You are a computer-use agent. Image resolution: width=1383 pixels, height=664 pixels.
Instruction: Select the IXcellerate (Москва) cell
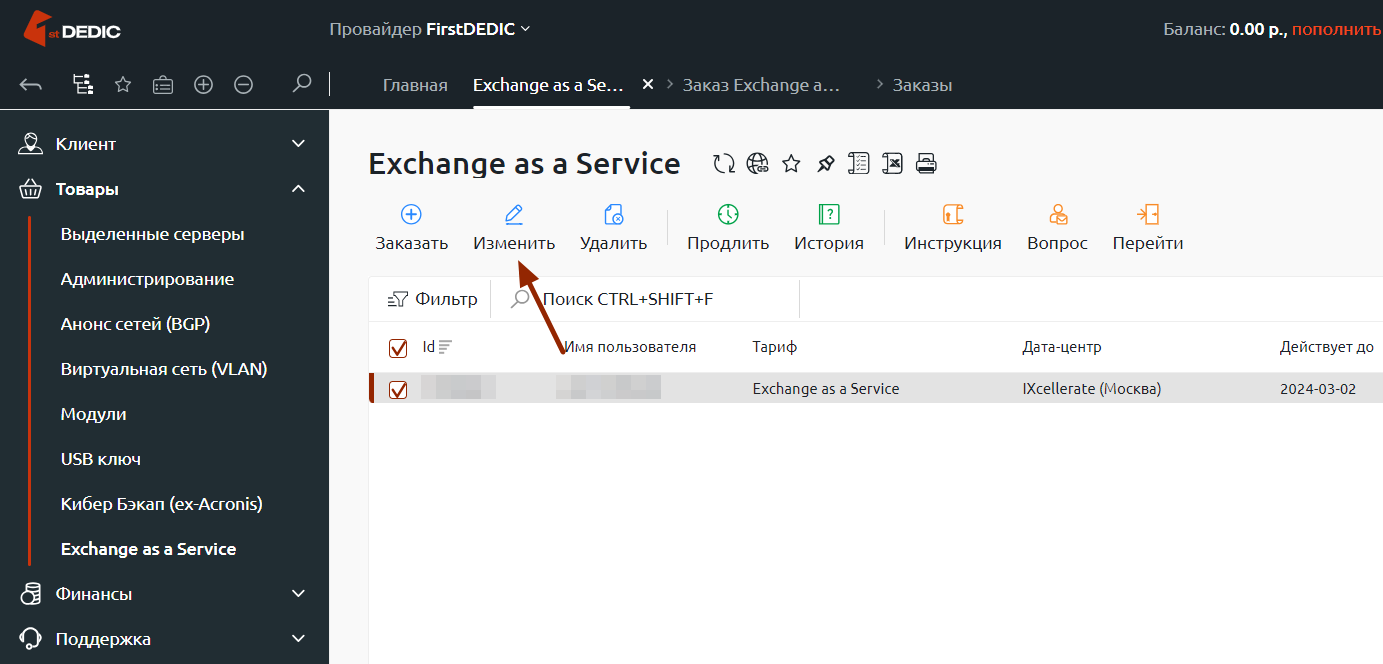(1091, 389)
